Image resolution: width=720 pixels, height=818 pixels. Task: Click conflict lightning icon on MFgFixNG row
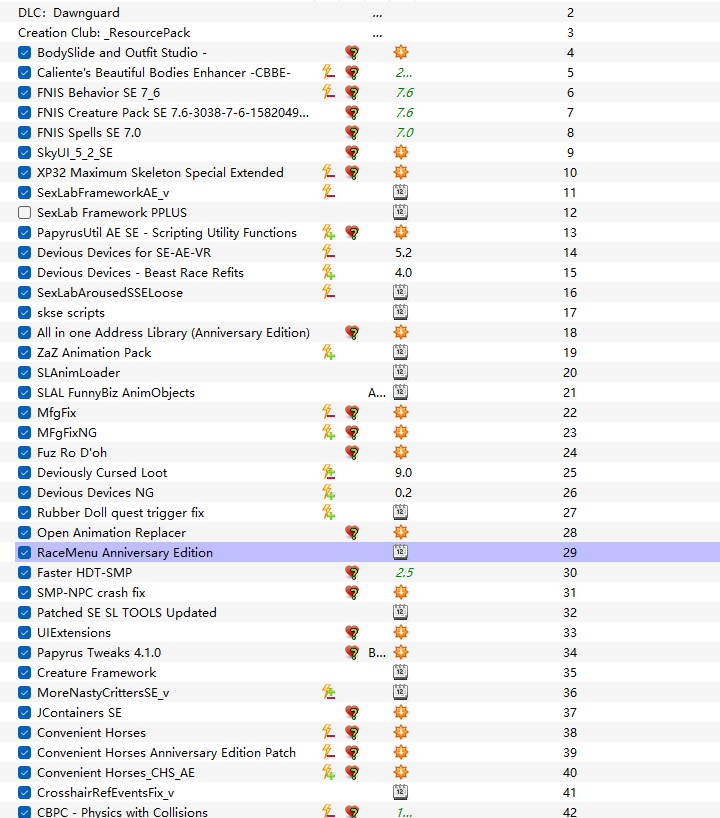(x=328, y=432)
